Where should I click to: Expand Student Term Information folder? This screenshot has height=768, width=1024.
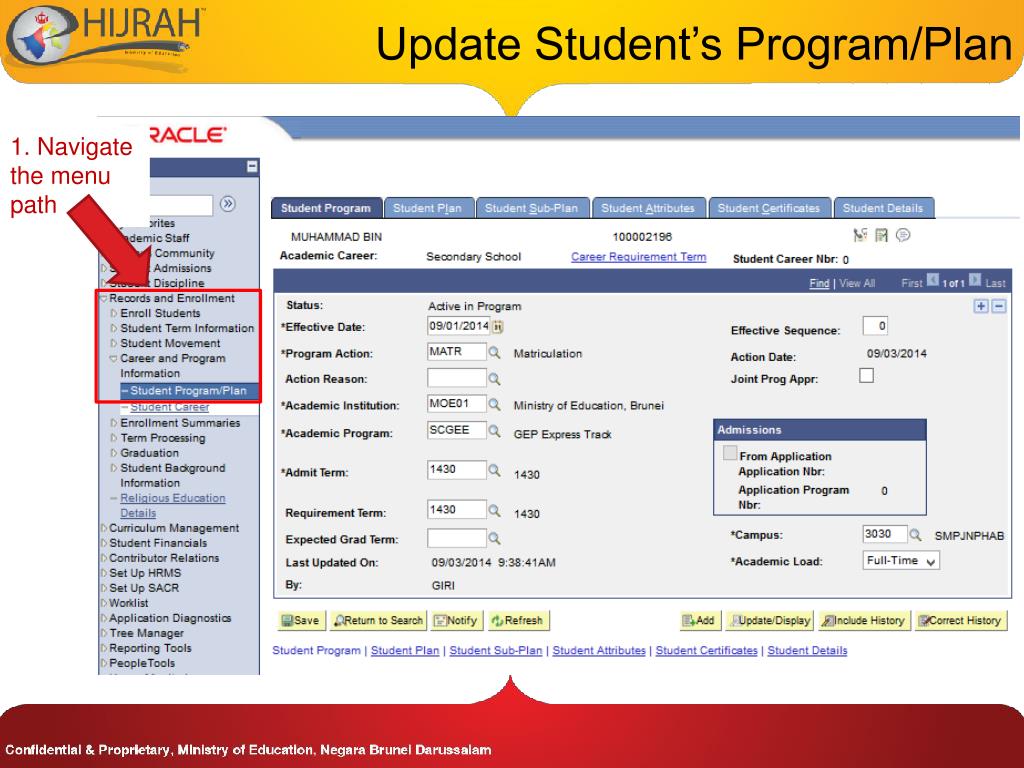(114, 328)
